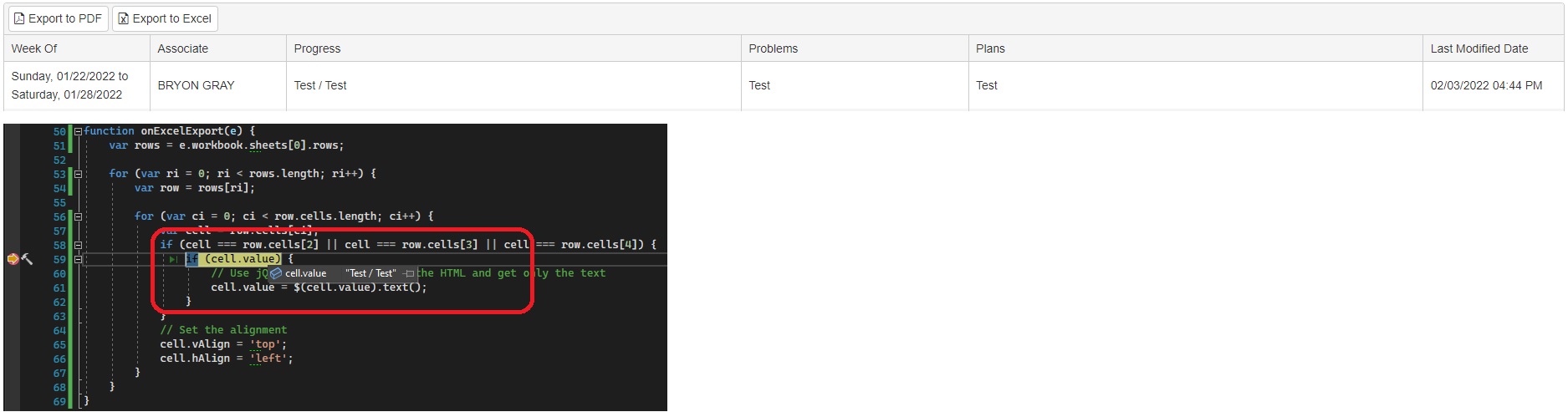Image resolution: width=1568 pixels, height=412 pixels.
Task: Click the Excel file icon on export button
Action: pos(123,18)
